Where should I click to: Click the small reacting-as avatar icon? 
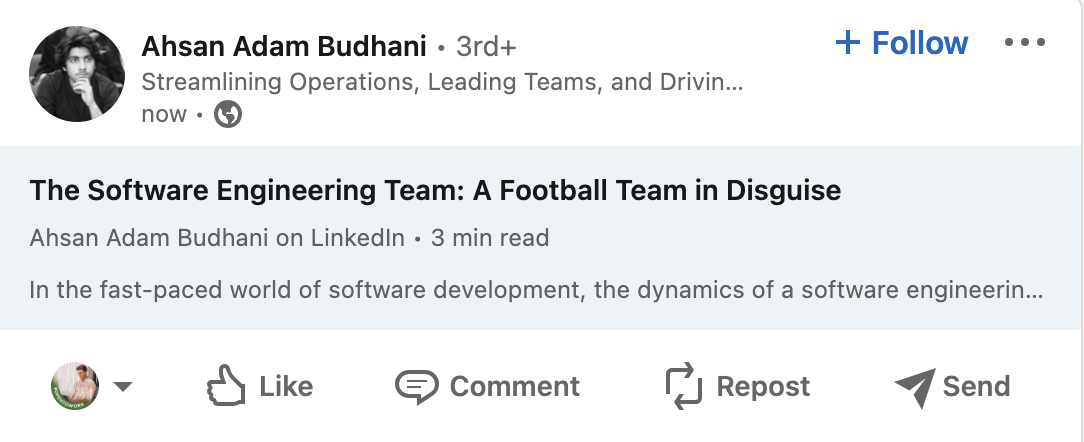coord(76,386)
